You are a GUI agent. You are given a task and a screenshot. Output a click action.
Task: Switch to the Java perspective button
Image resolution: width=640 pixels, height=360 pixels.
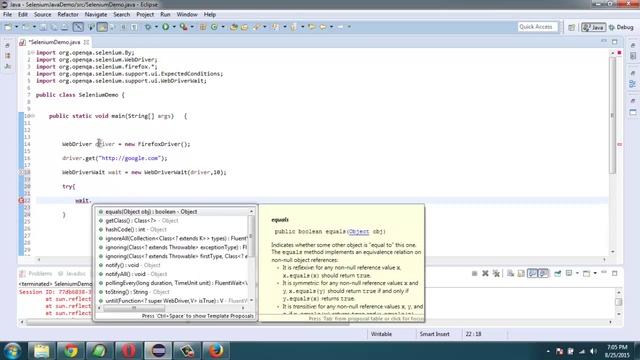tap(593, 27)
